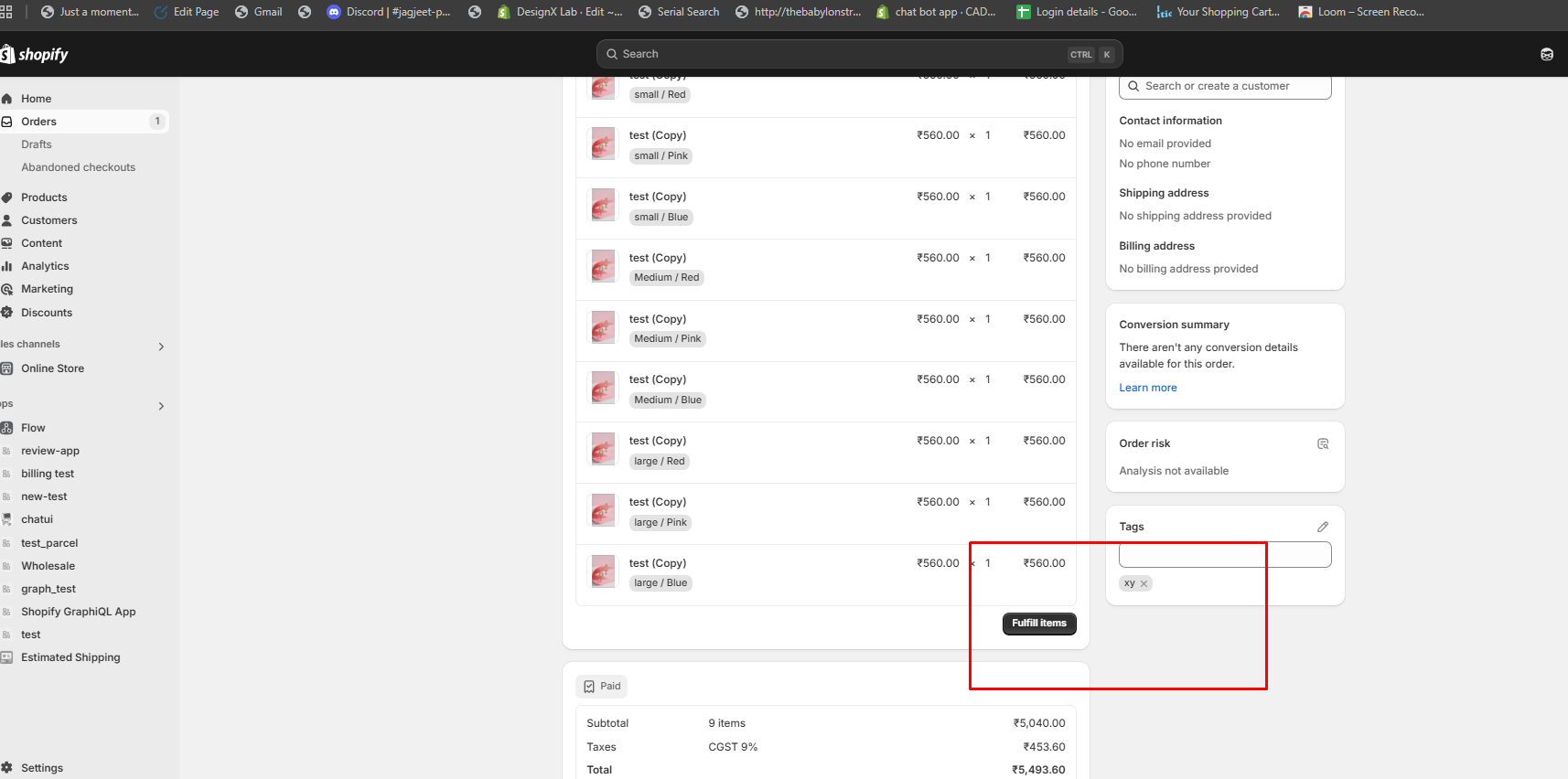Click the Analytics bar chart icon
The image size is (1568, 779).
6,266
